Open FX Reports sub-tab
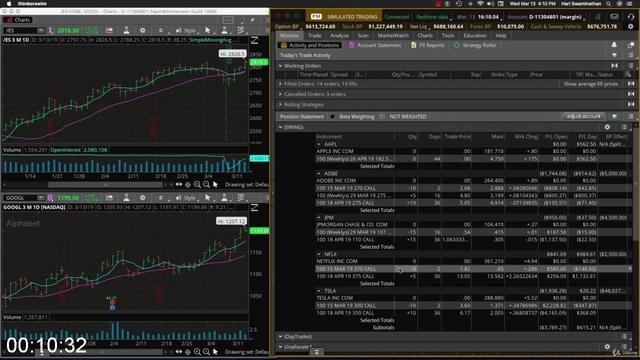Screen dimensions: 640x360 click(x=428, y=45)
